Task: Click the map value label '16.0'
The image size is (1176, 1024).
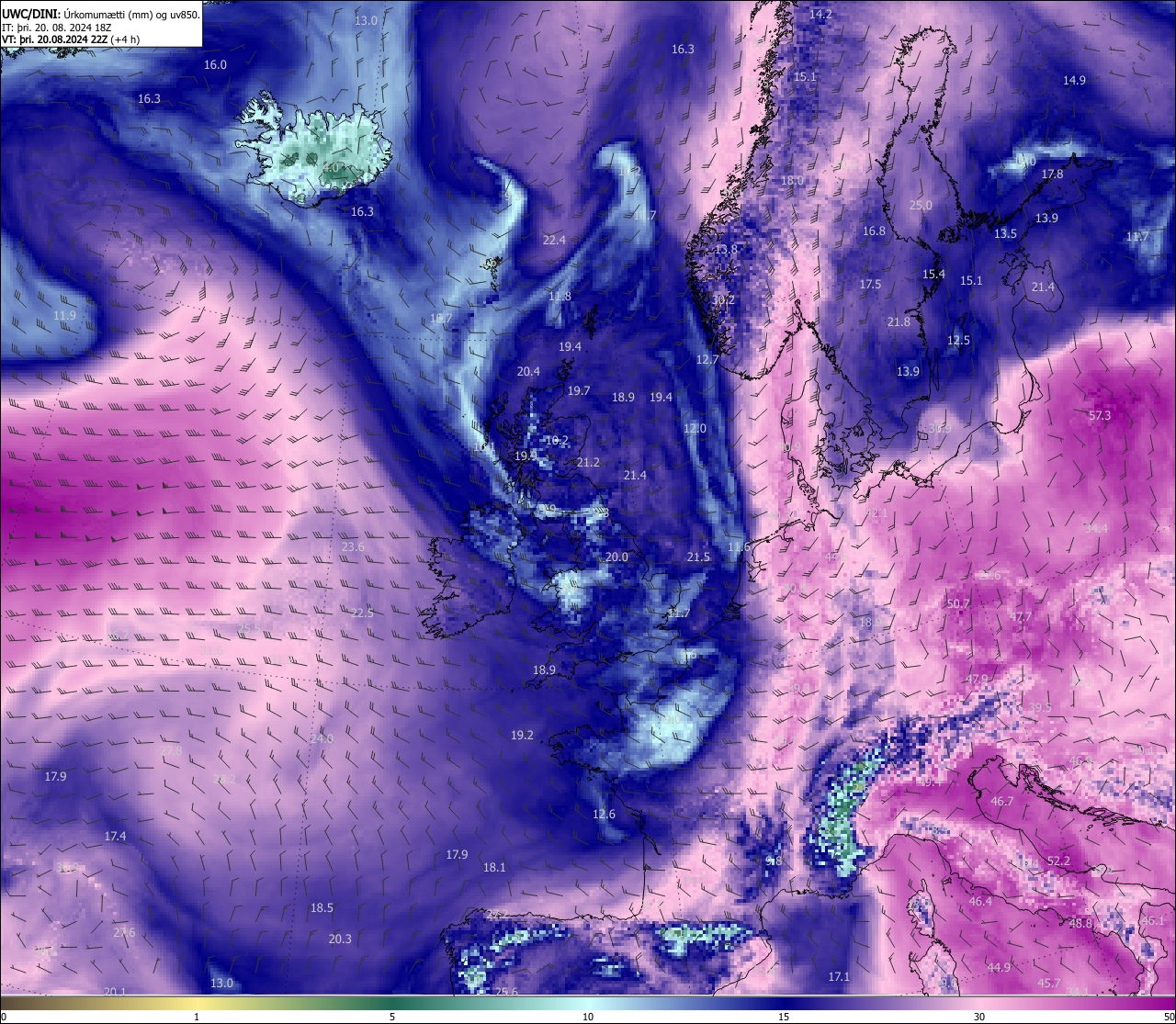Action: pos(215,65)
